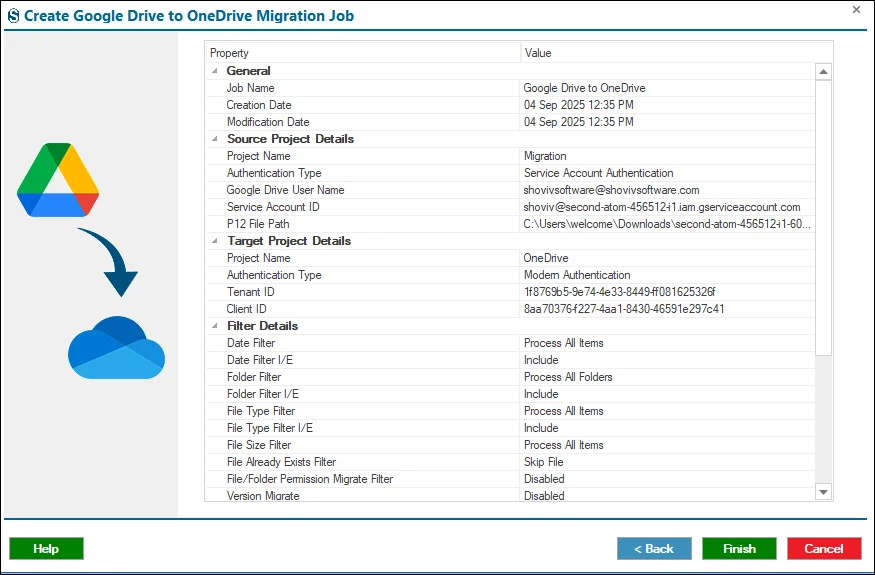Go back with the Back button
The image size is (875, 575).
[x=654, y=549]
